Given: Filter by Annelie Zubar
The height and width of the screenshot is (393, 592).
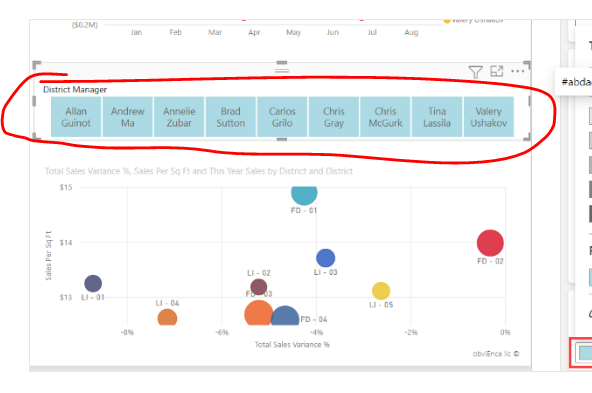Looking at the screenshot, I should coord(179,117).
